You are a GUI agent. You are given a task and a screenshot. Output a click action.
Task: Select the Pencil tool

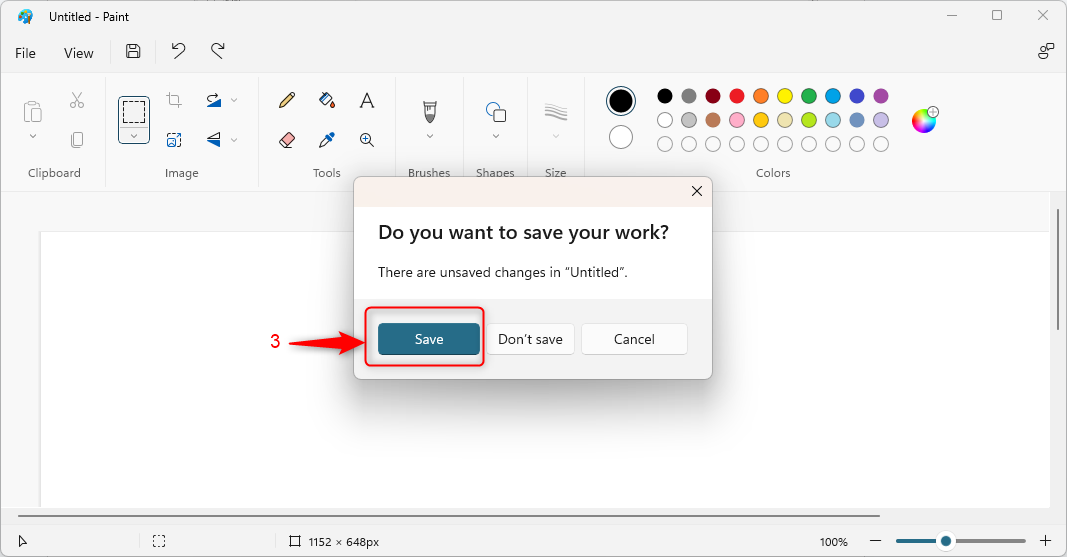coord(287,101)
